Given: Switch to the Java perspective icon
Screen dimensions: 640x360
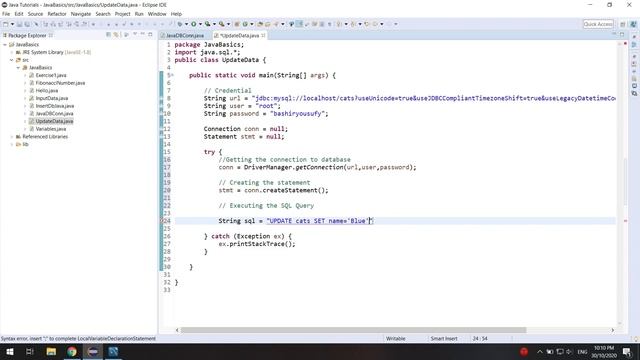Looking at the screenshot, I should pos(633,24).
